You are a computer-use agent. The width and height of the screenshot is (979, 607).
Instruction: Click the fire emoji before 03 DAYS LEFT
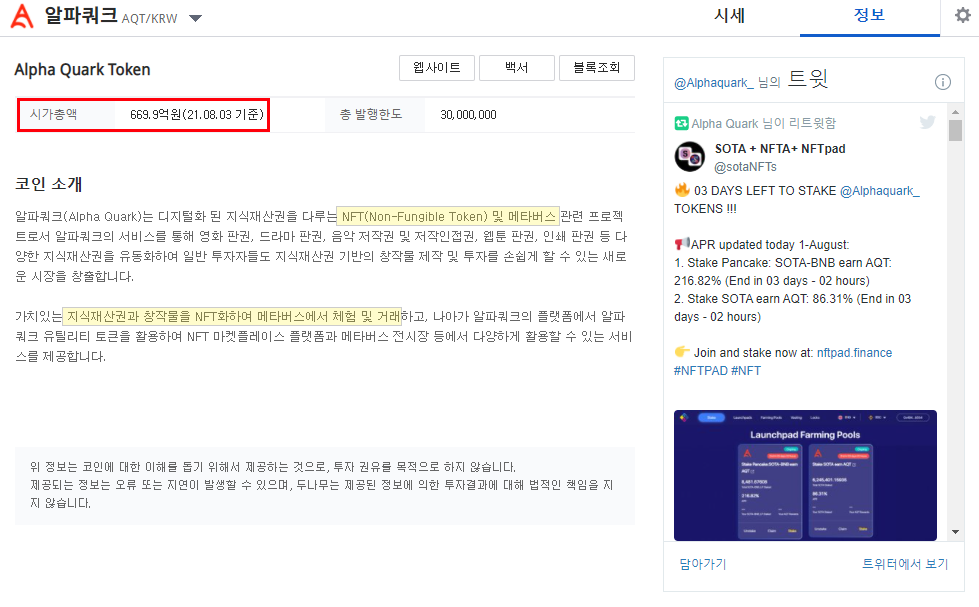682,190
